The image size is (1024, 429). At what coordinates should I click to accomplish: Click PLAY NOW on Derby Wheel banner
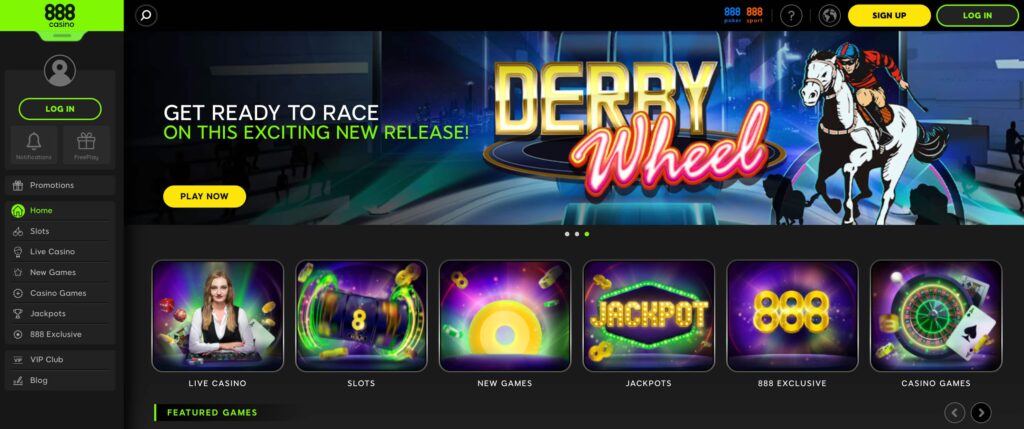pos(204,197)
